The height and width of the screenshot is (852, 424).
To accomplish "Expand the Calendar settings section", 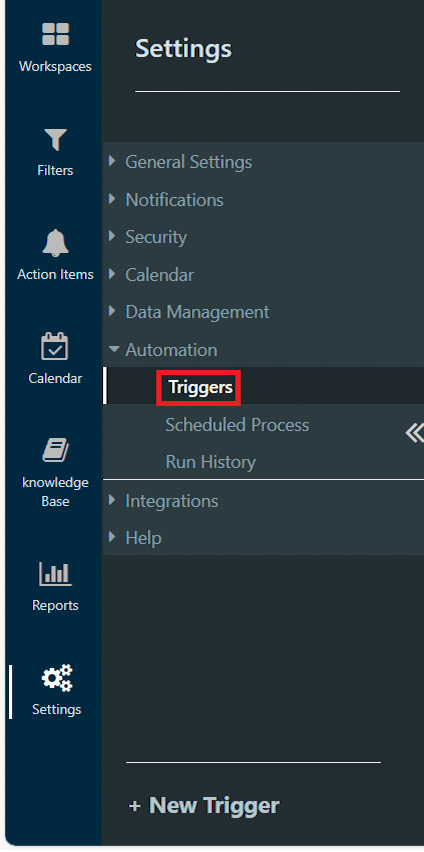I will click(x=264, y=274).
